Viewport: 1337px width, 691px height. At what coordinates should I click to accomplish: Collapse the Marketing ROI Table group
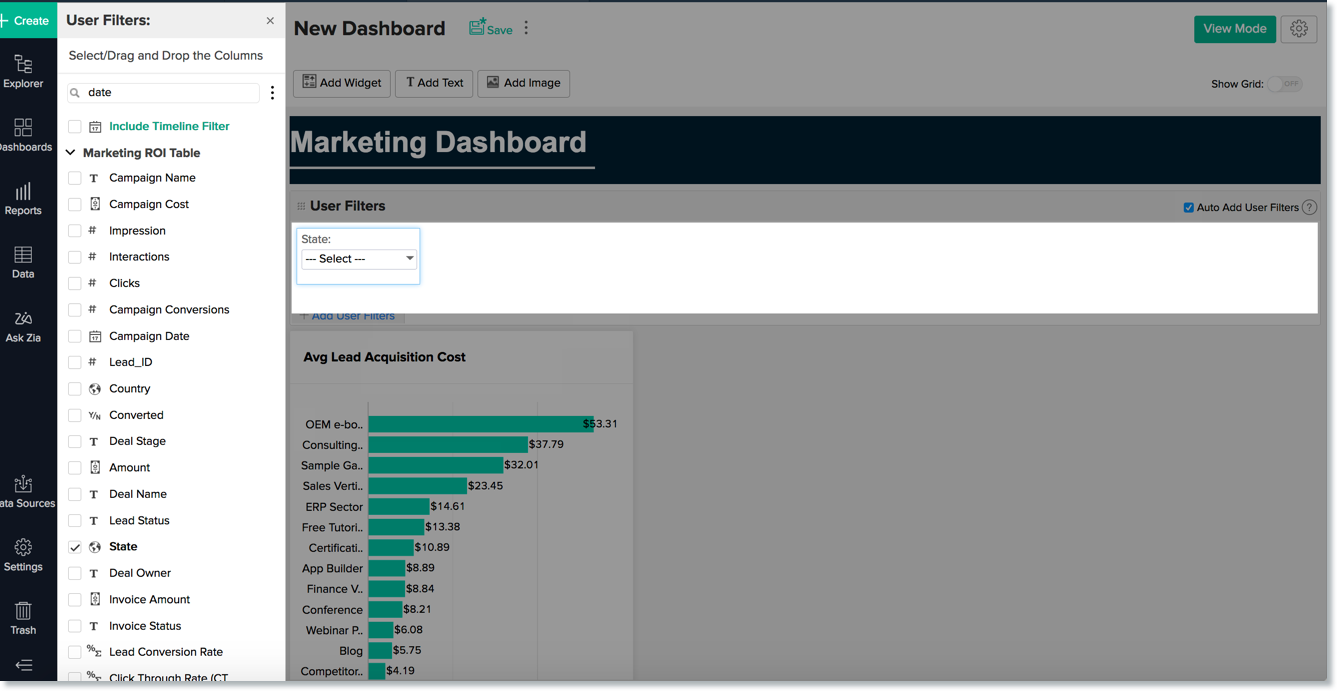tap(71, 153)
